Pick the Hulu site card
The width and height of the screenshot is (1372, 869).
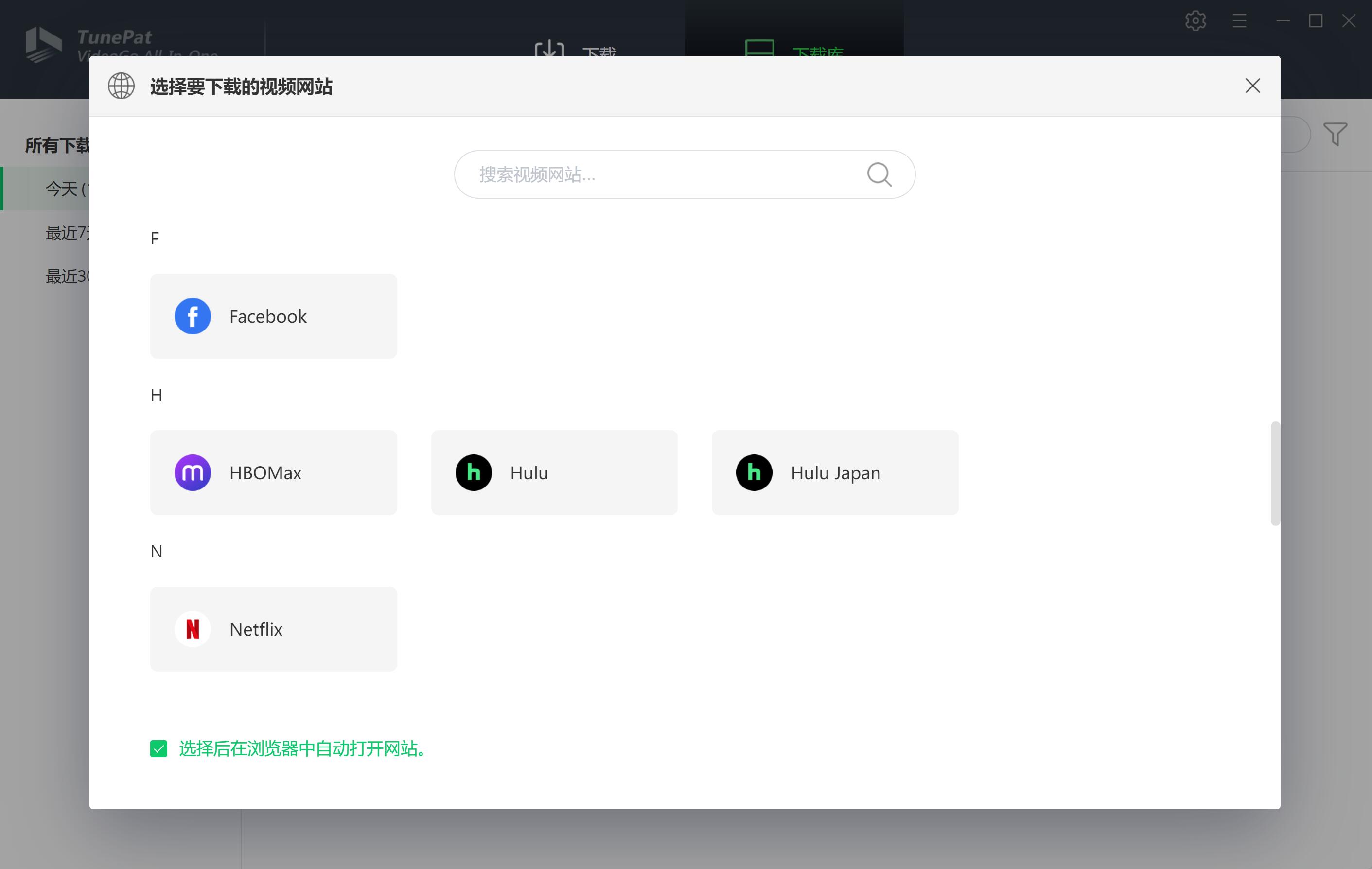[554, 473]
